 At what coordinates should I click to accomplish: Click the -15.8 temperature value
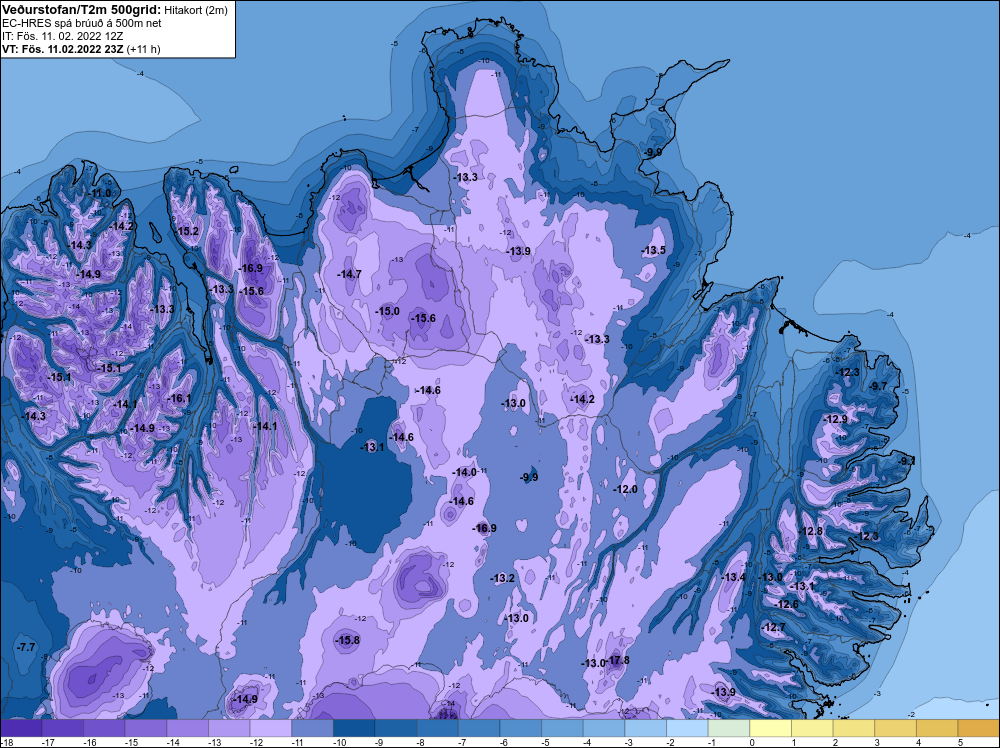pos(348,640)
